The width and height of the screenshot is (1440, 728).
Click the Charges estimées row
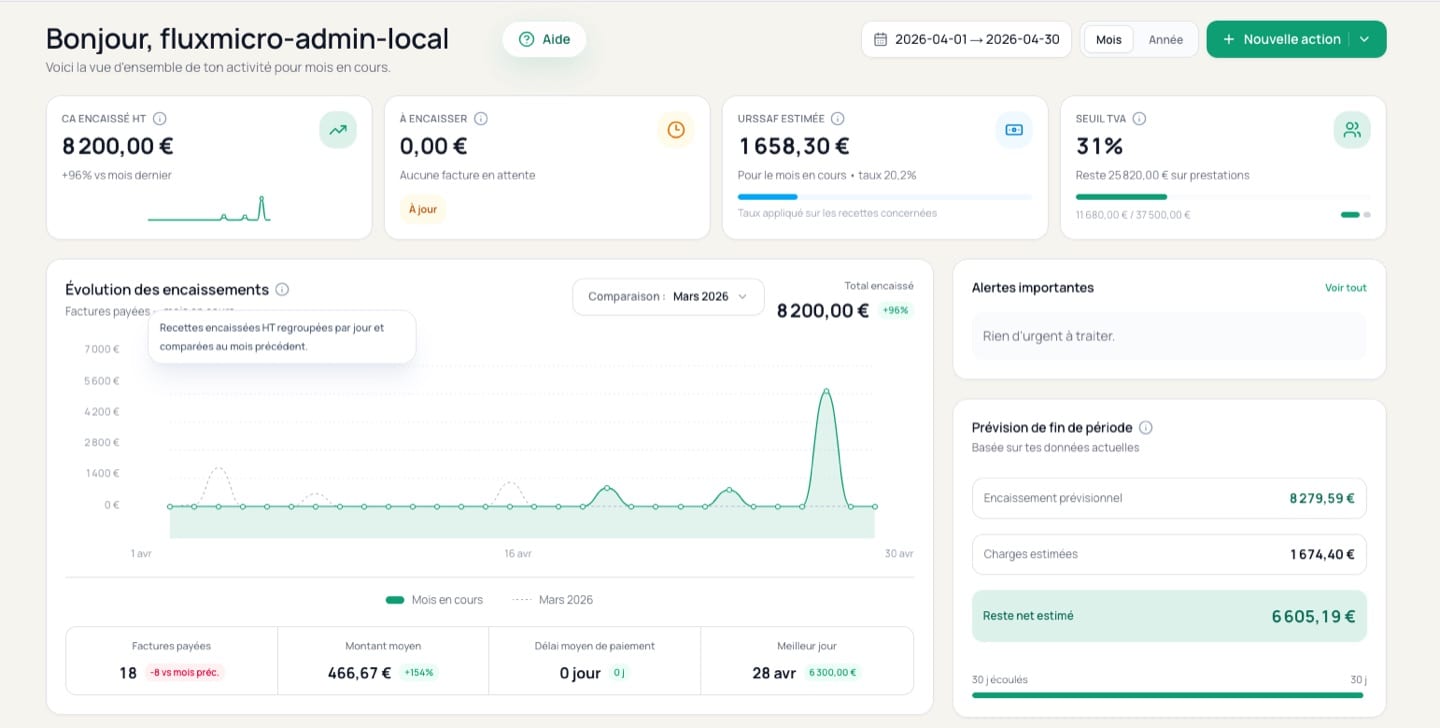coord(1169,554)
